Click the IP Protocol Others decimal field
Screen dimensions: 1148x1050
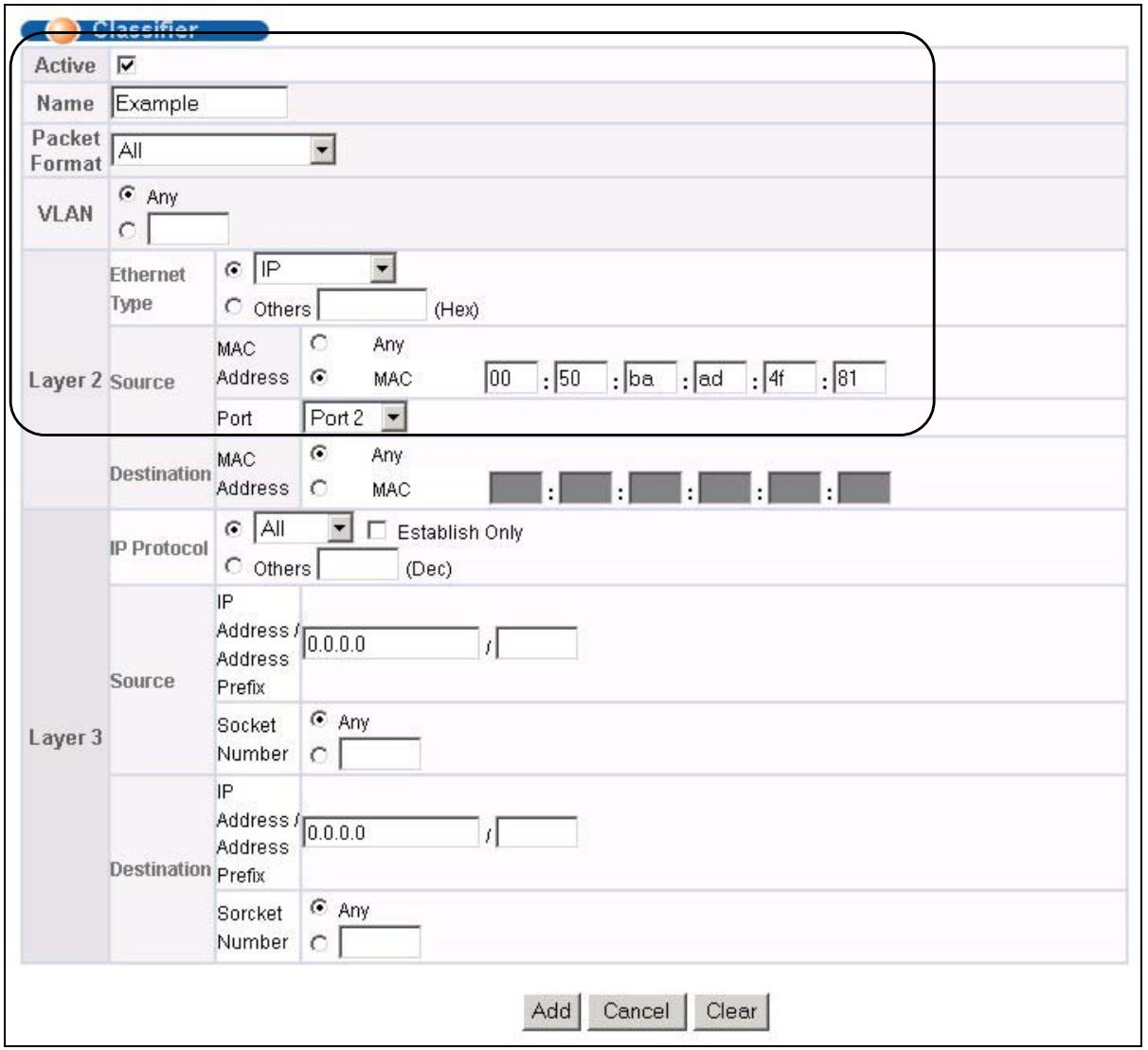pyautogui.click(x=358, y=565)
